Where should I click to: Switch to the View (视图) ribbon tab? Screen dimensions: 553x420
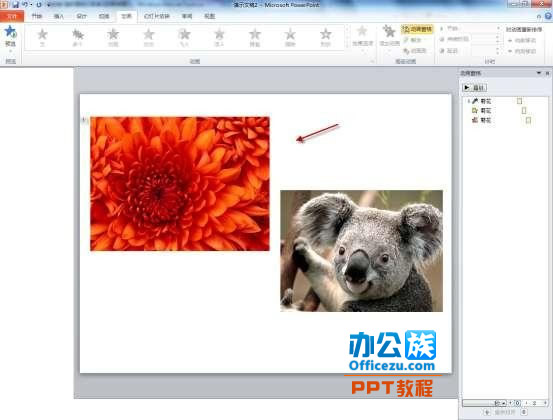tap(209, 16)
